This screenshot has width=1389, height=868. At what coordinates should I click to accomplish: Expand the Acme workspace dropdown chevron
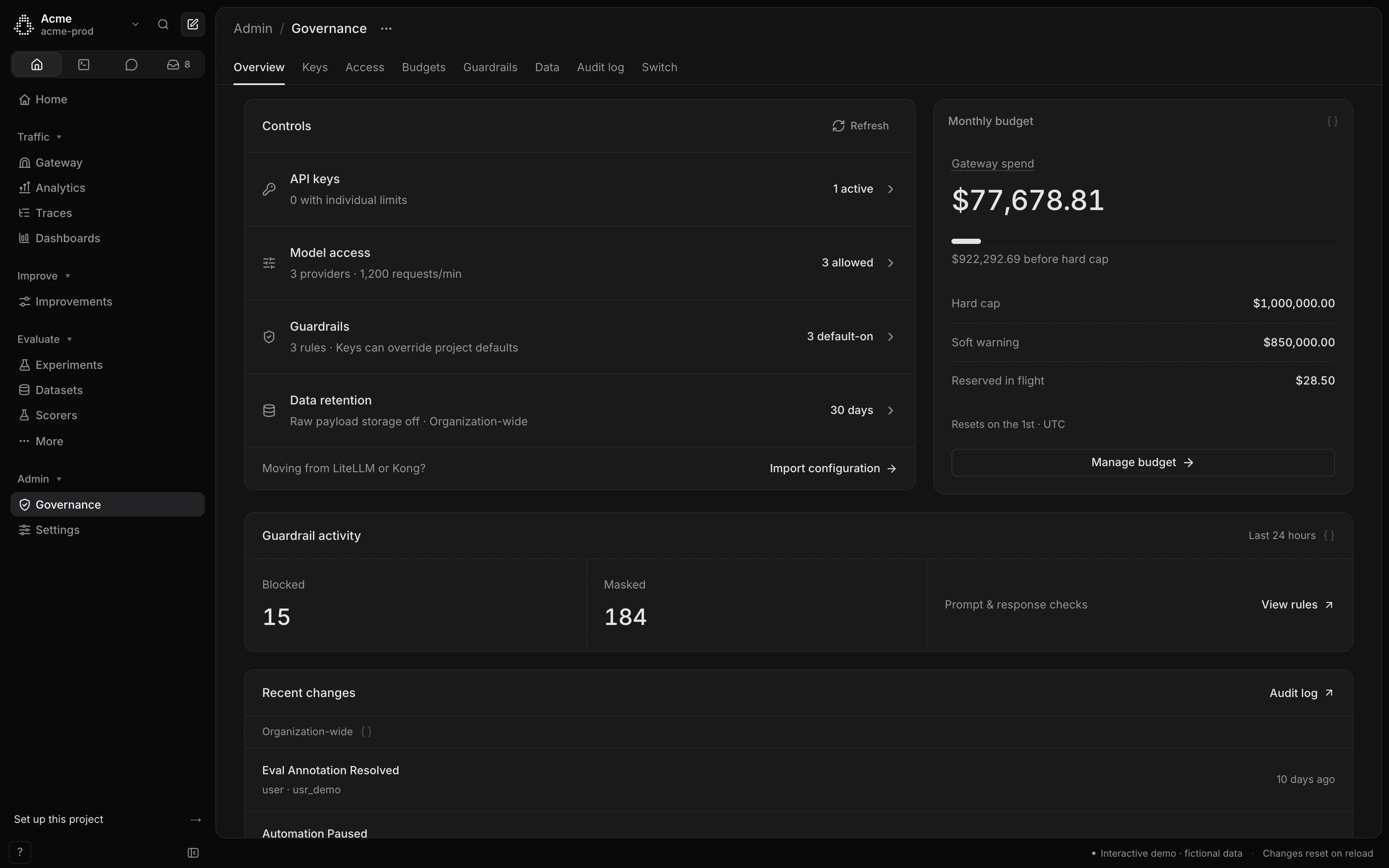tap(135, 24)
